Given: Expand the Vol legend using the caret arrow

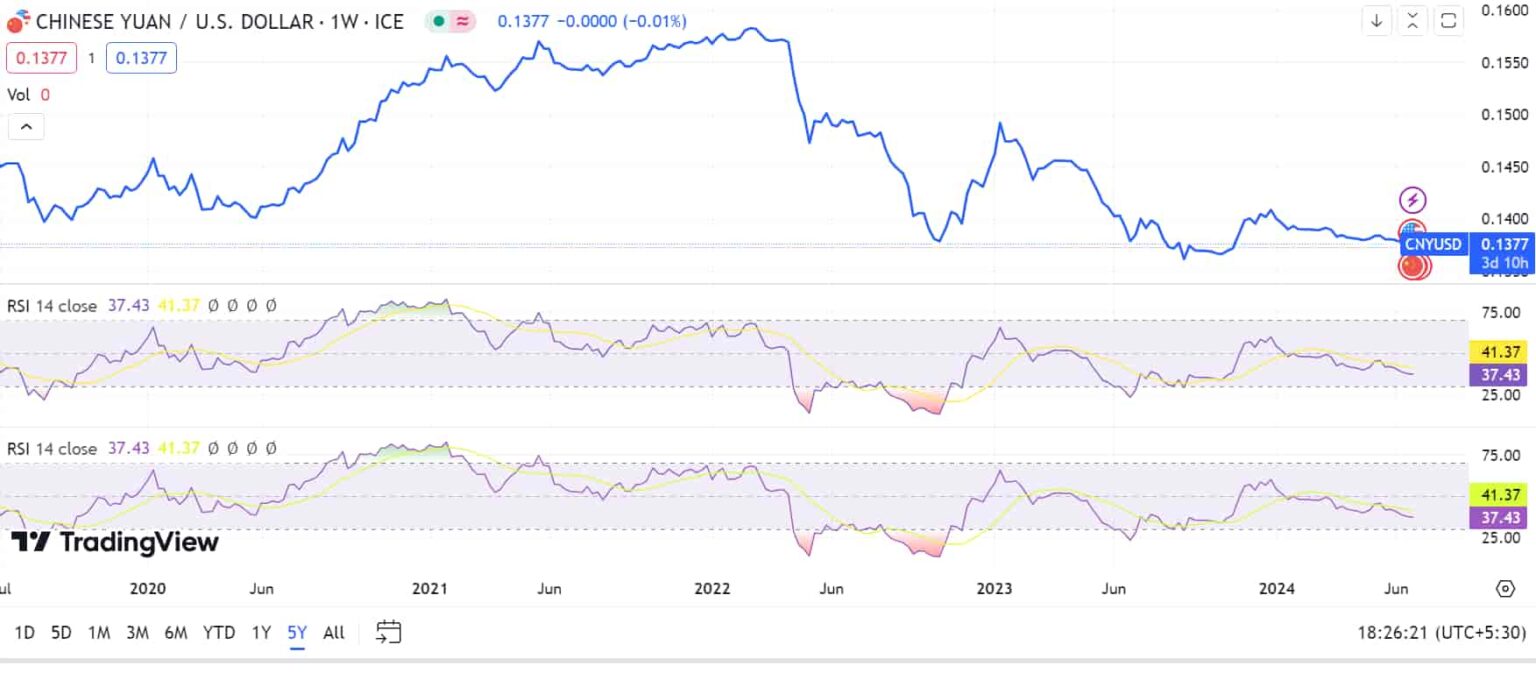Looking at the screenshot, I should (x=25, y=126).
